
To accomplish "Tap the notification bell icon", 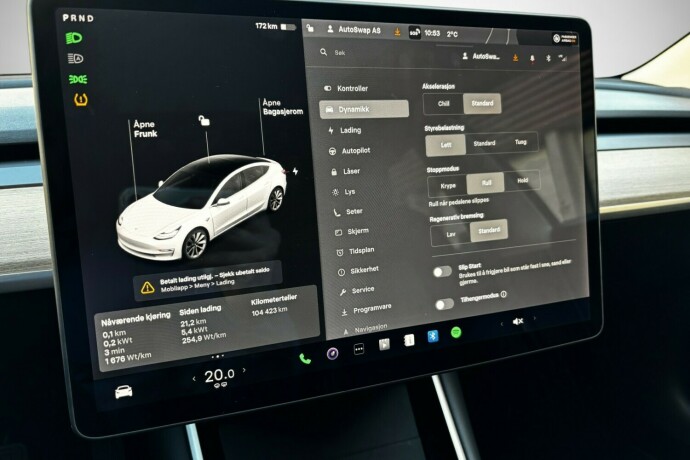I will coord(532,59).
